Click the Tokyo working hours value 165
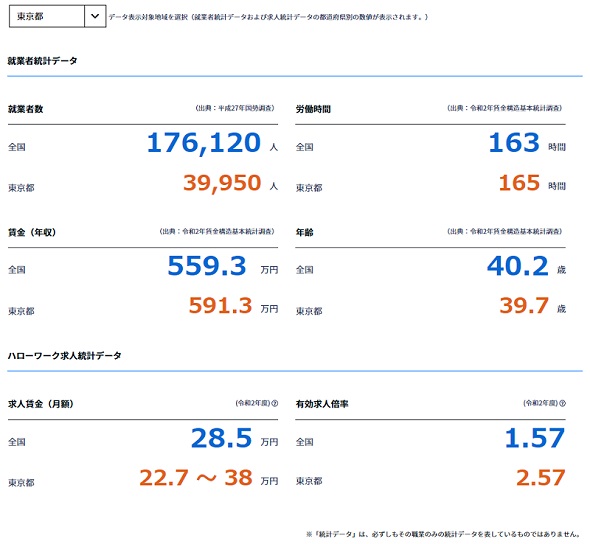Viewport: 590px width, 544px height. point(519,183)
